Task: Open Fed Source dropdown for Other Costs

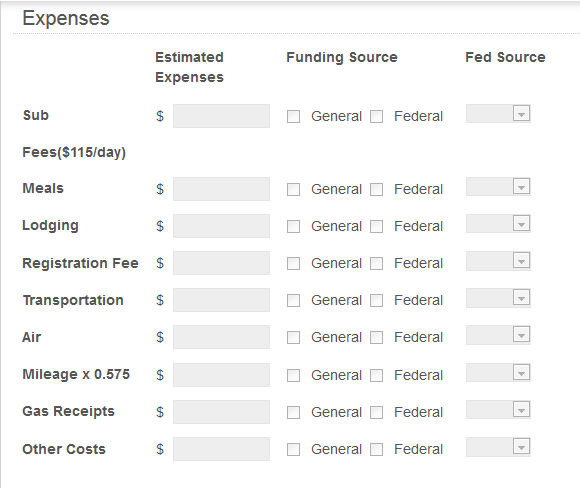Action: 498,447
